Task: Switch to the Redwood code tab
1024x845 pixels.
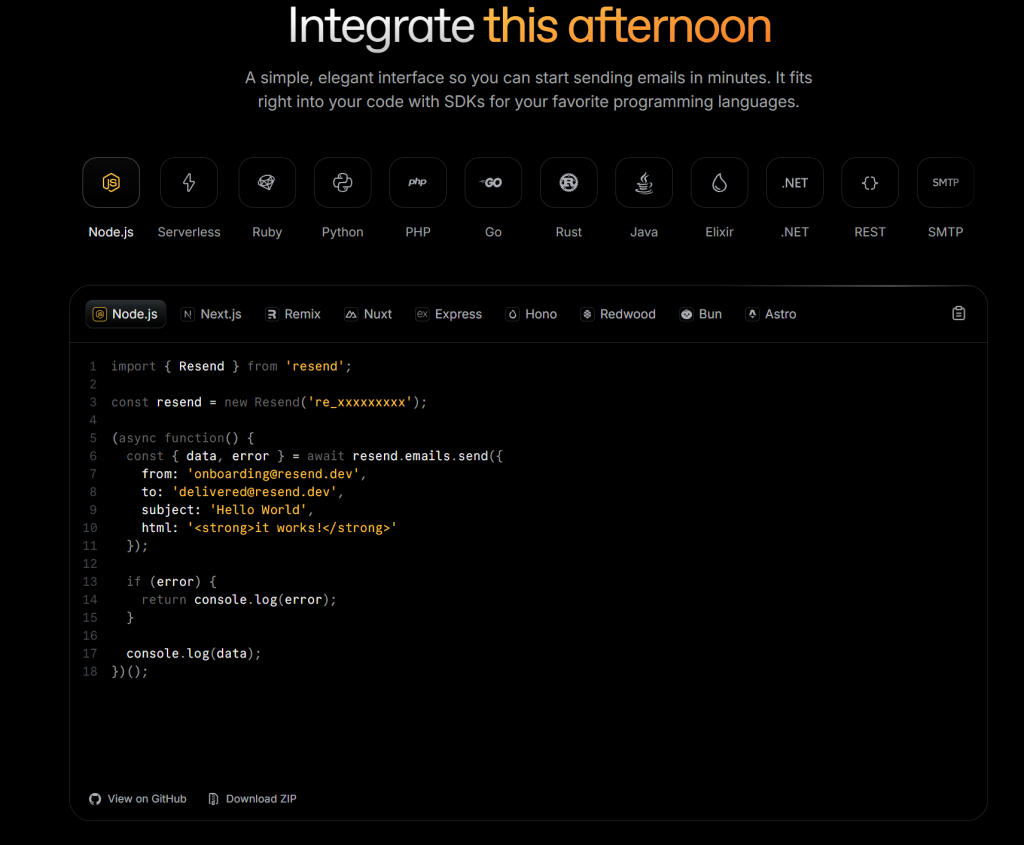Action: coord(618,314)
